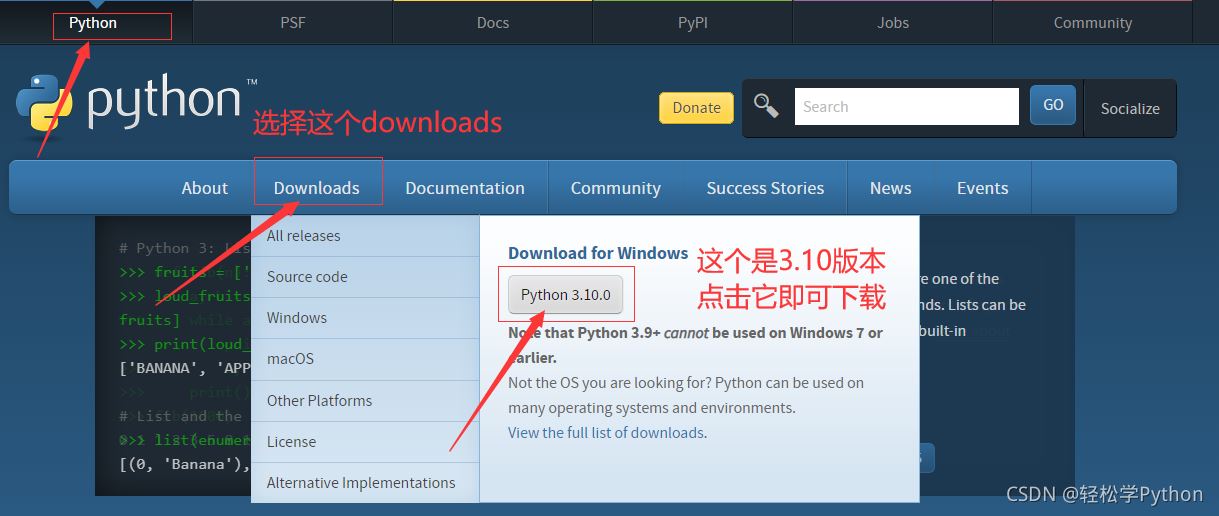This screenshot has width=1219, height=516.
Task: Open the Socialize dropdown
Action: pyautogui.click(x=1130, y=108)
